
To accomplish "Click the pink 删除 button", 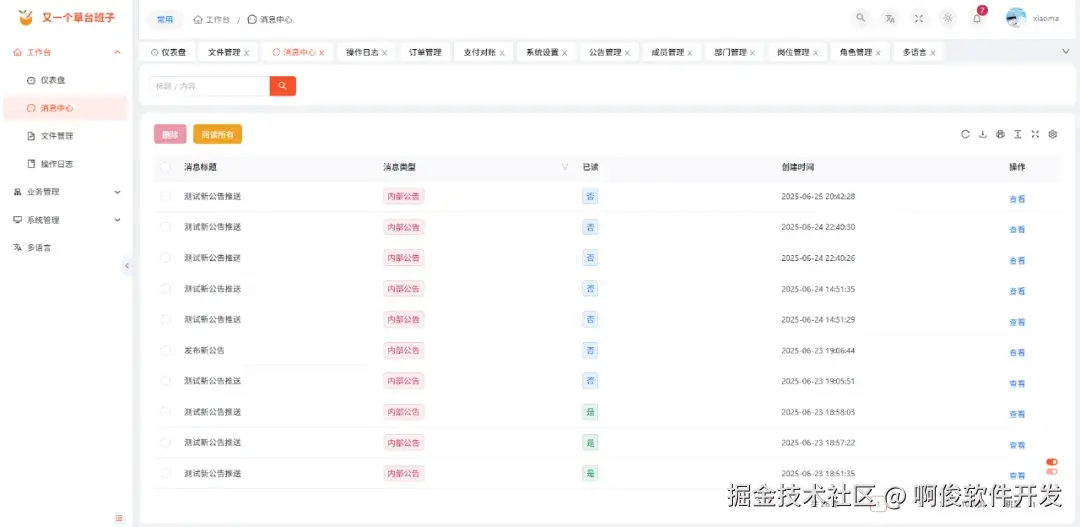I will (x=170, y=134).
